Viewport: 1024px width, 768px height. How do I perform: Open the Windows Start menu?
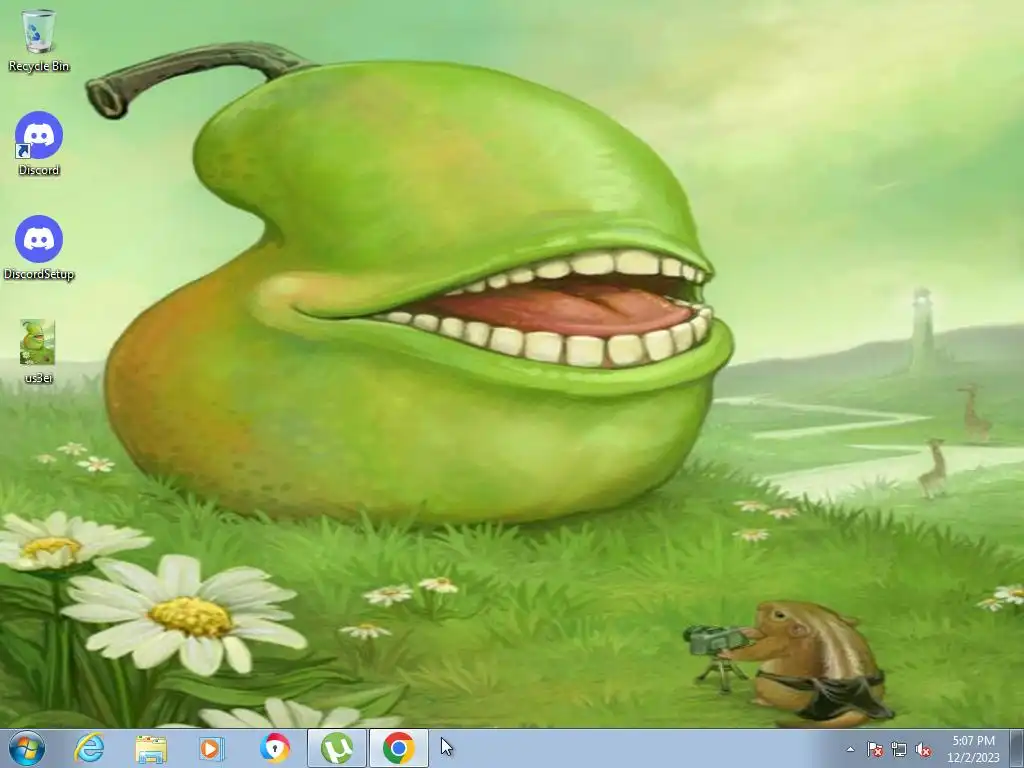(x=27, y=748)
